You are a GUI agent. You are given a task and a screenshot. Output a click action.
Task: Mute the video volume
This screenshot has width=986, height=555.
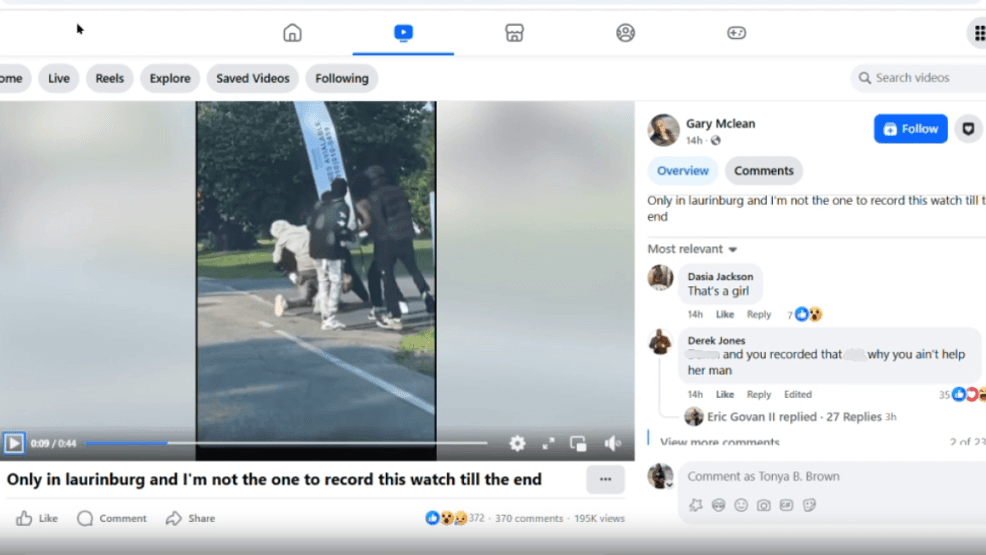click(x=612, y=443)
